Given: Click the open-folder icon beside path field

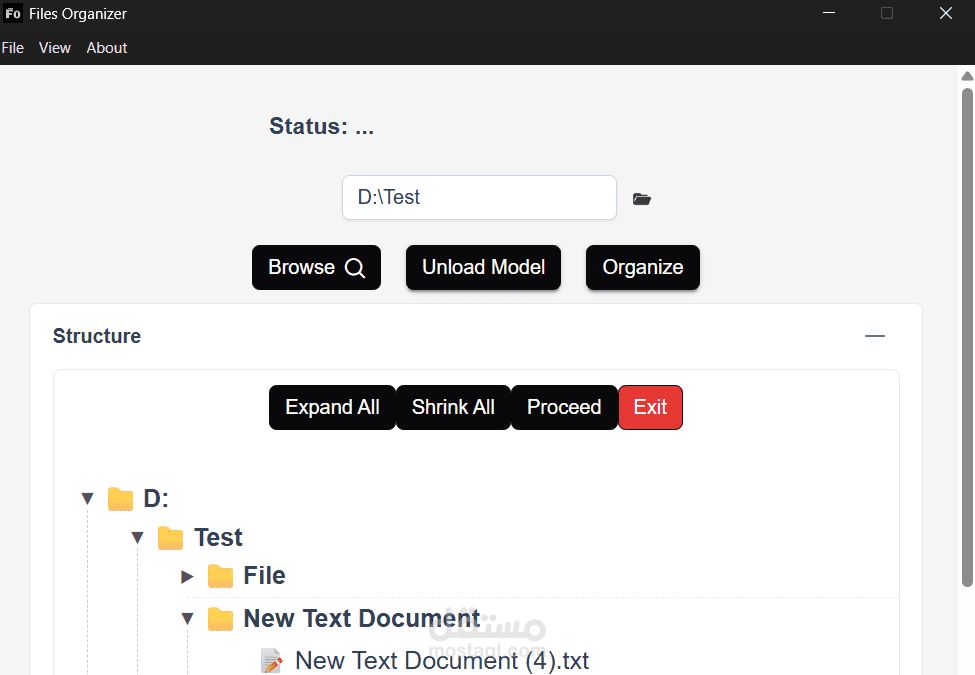Looking at the screenshot, I should (642, 199).
